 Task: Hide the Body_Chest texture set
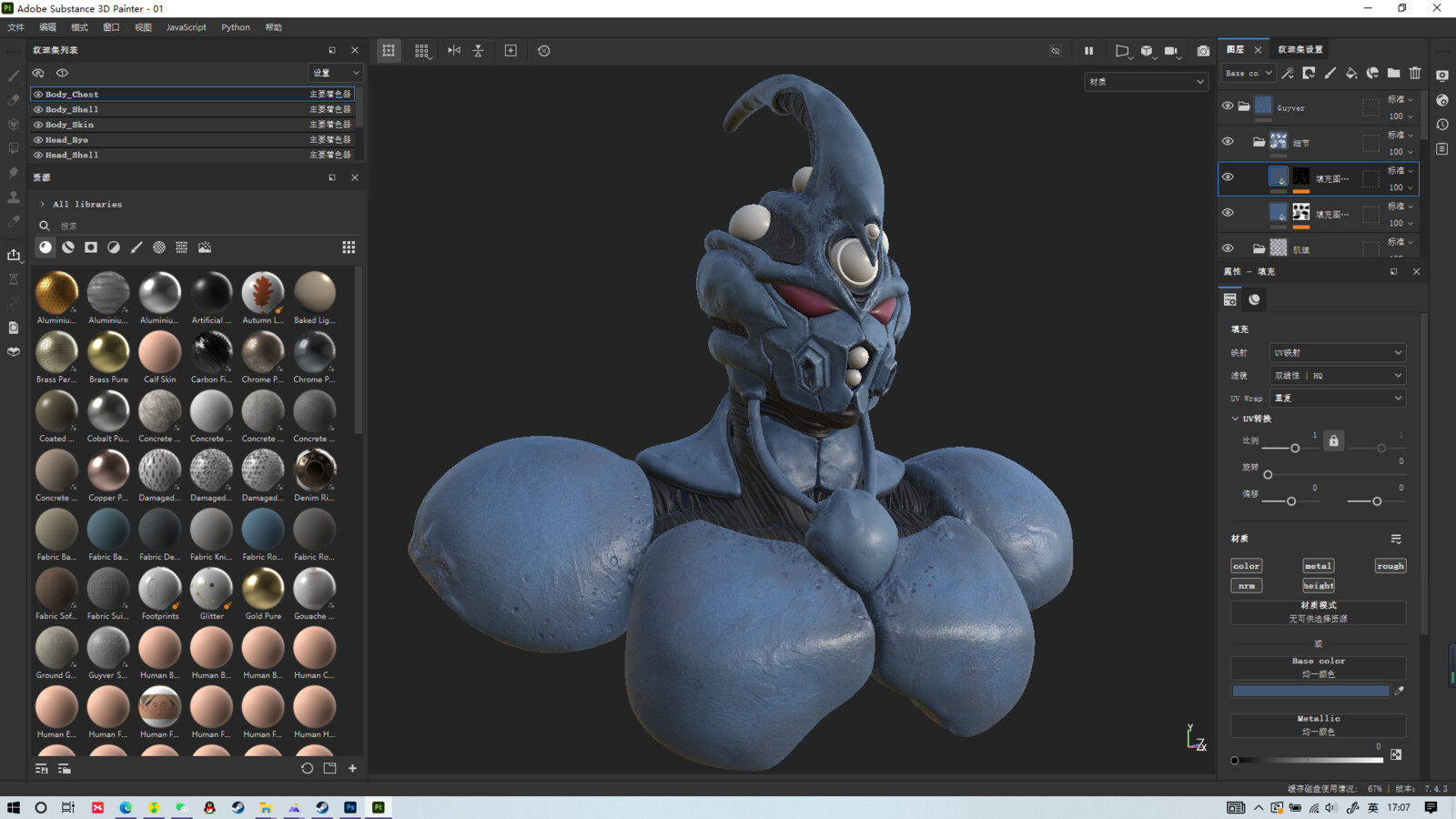[x=38, y=94]
